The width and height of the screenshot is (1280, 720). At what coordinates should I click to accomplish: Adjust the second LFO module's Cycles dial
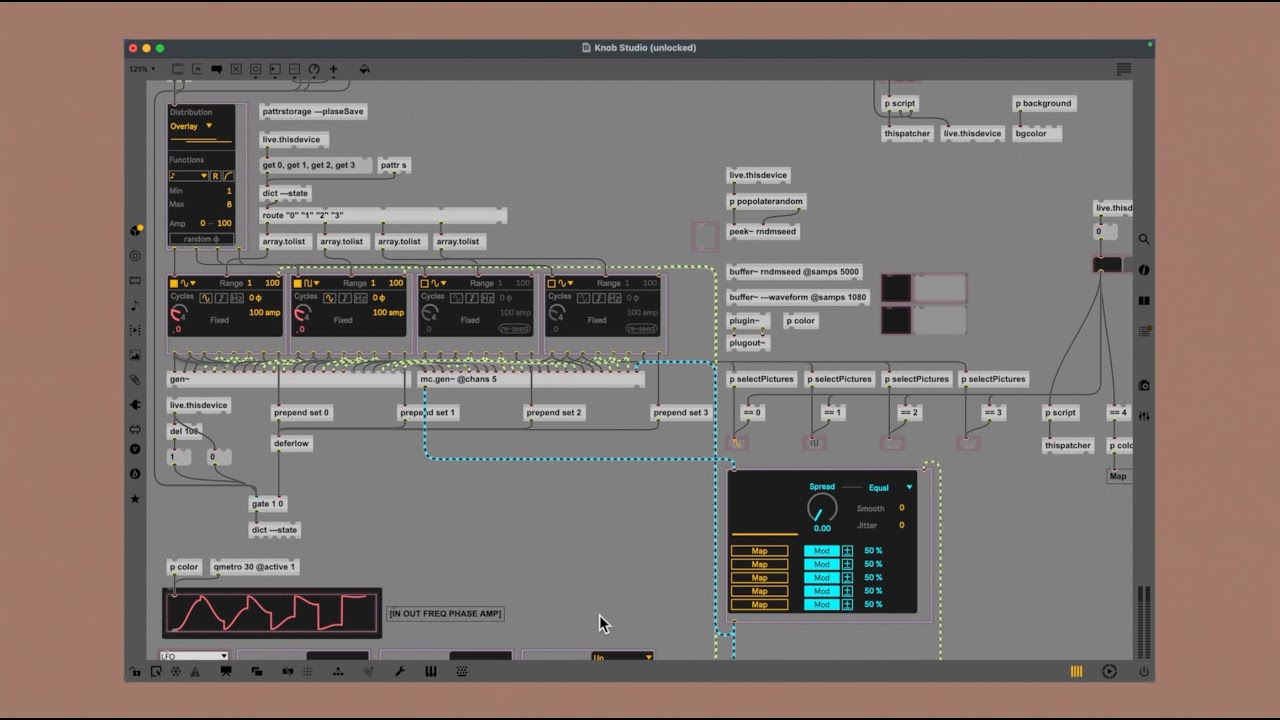302,314
